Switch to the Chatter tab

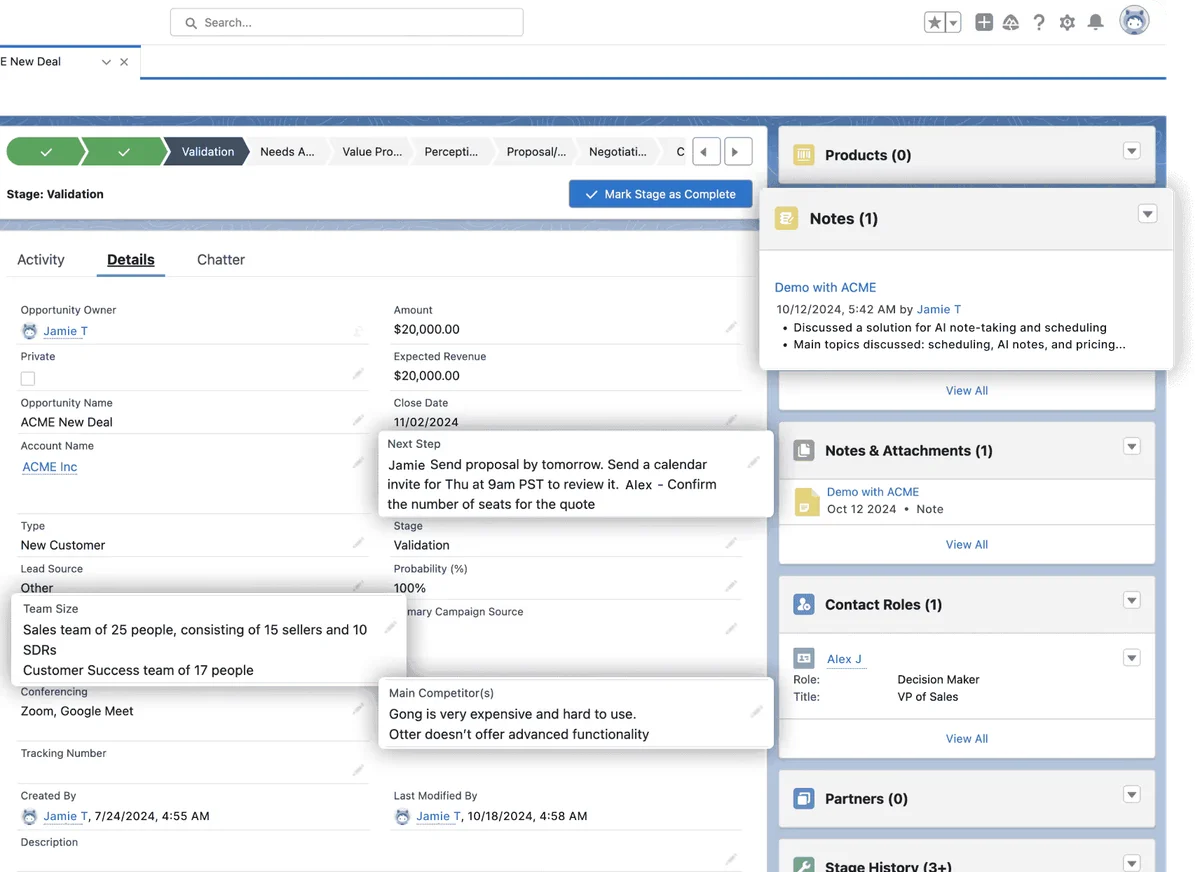point(220,260)
